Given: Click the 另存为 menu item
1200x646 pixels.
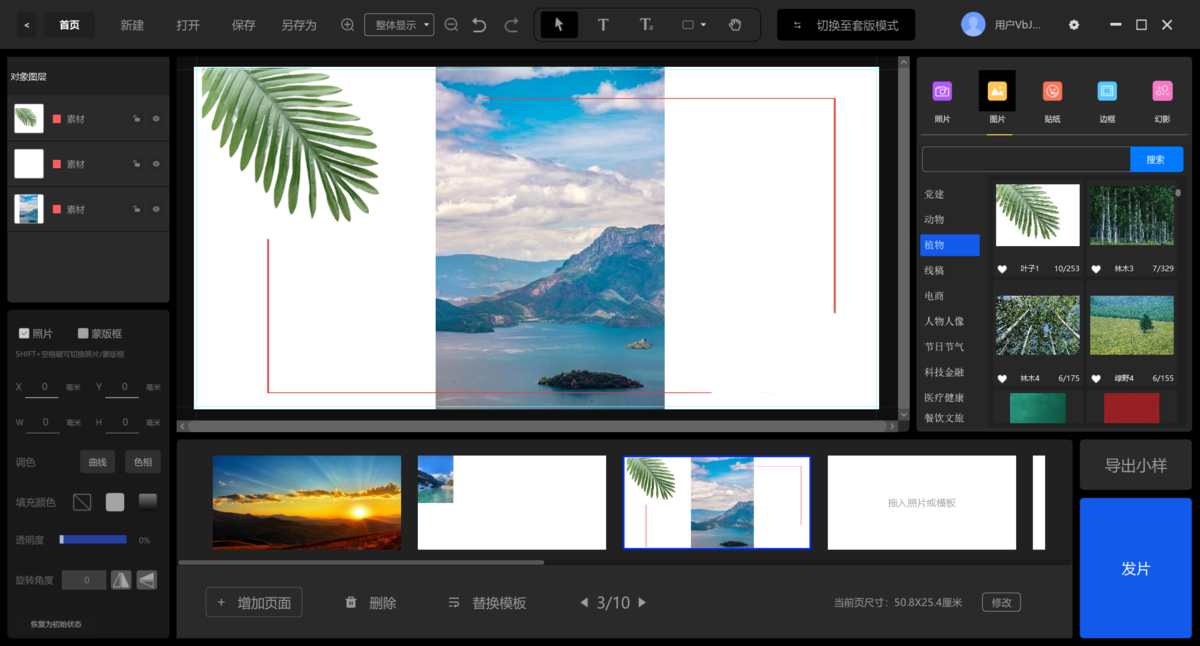Looking at the screenshot, I should point(299,25).
